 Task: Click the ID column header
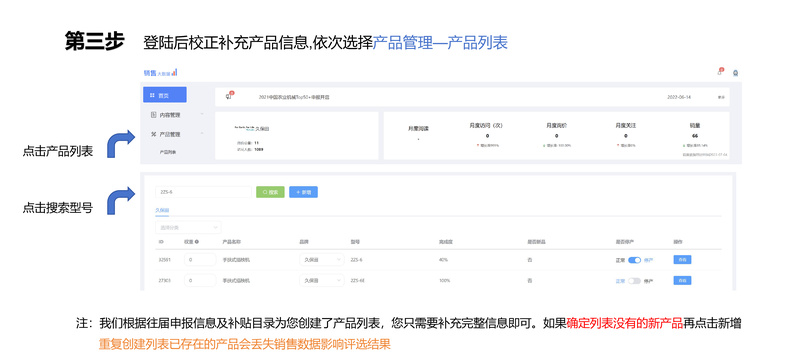click(x=161, y=242)
